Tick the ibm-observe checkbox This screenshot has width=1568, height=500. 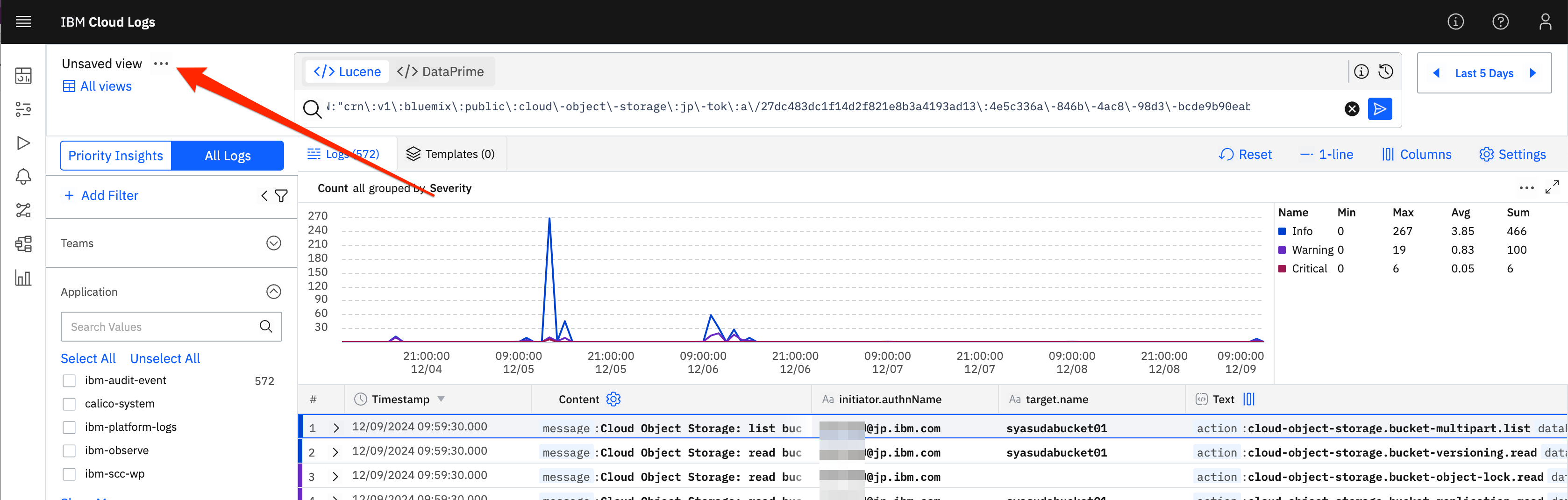click(70, 450)
